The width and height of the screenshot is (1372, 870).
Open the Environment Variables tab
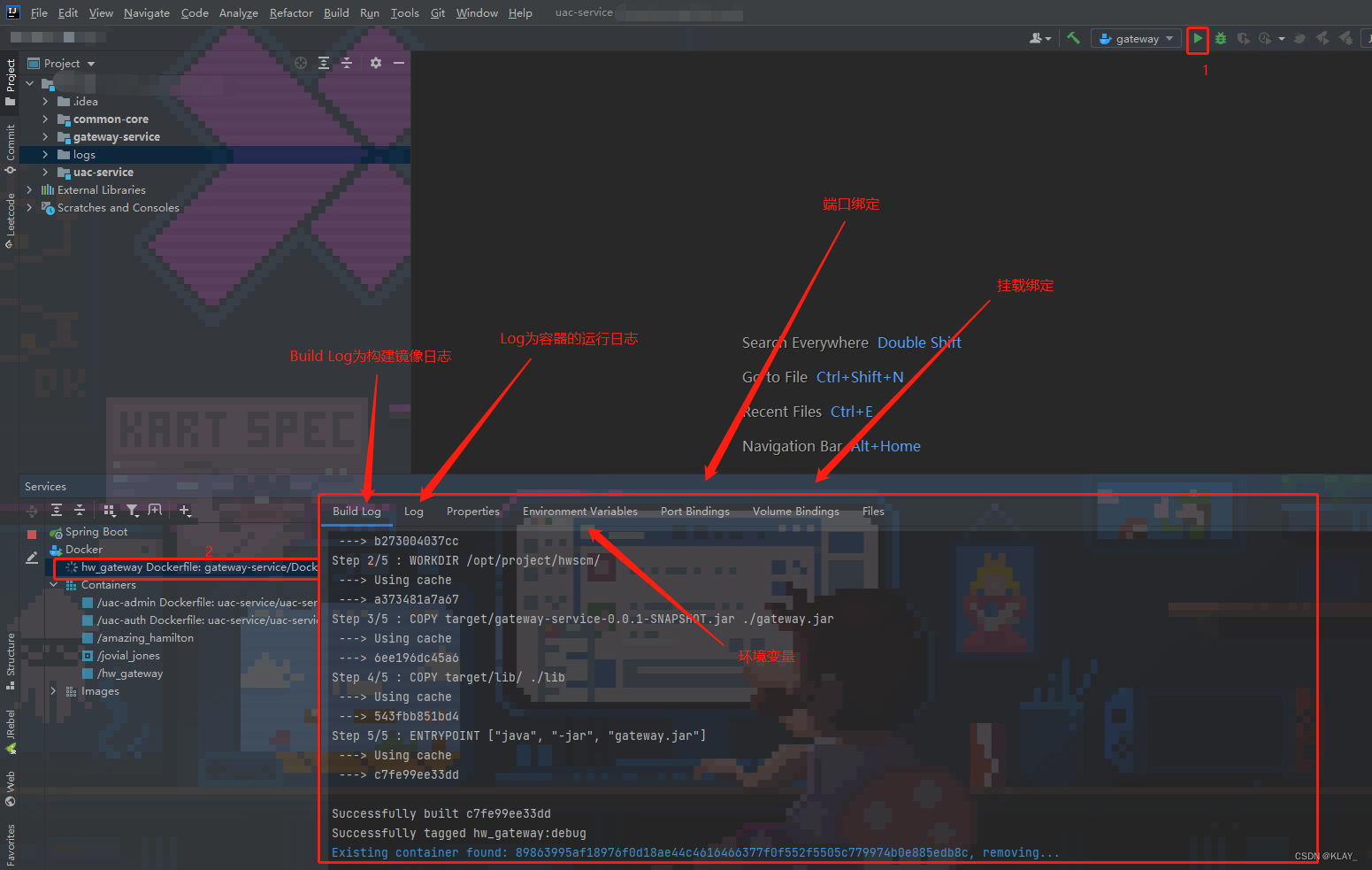[580, 511]
